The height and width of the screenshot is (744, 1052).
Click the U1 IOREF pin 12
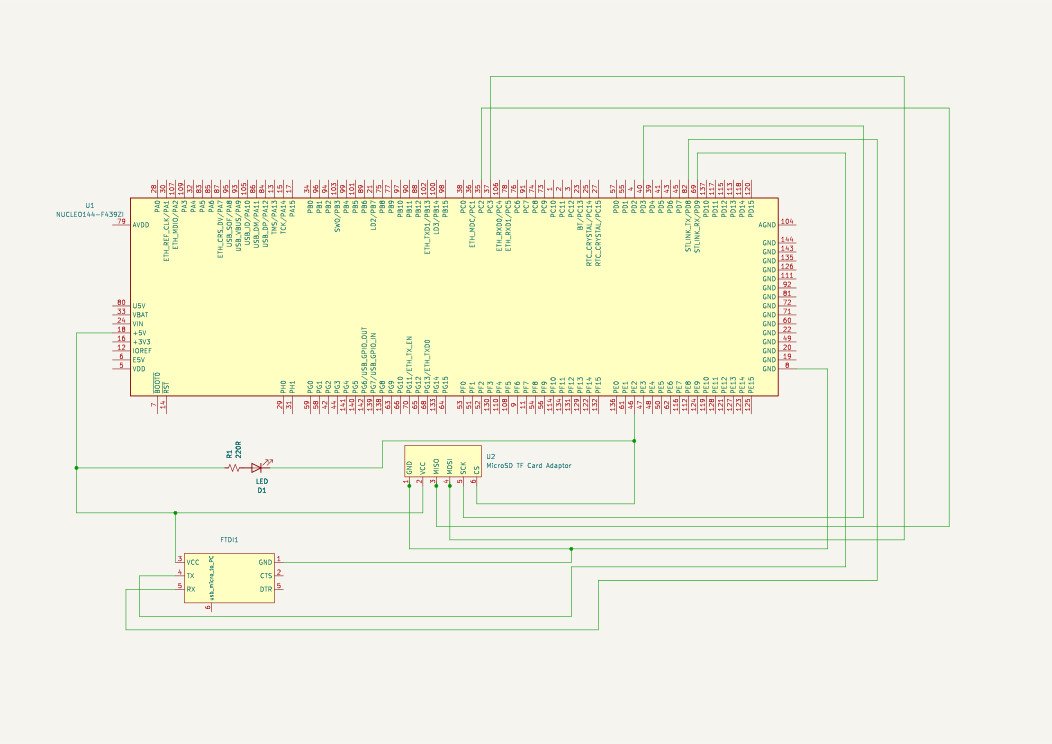pos(121,350)
